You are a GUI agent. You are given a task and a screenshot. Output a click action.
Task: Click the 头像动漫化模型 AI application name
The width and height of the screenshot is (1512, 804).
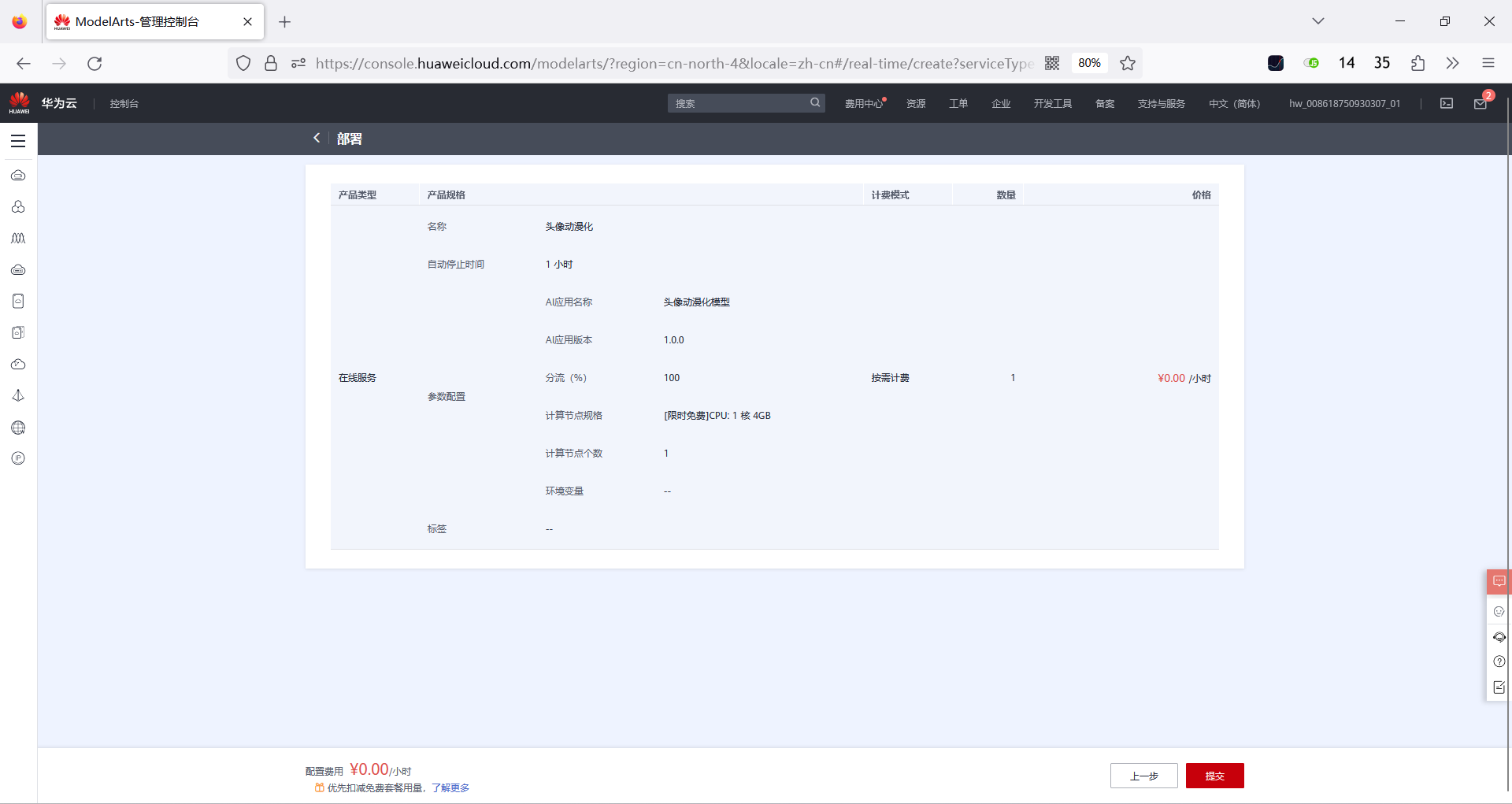point(696,302)
